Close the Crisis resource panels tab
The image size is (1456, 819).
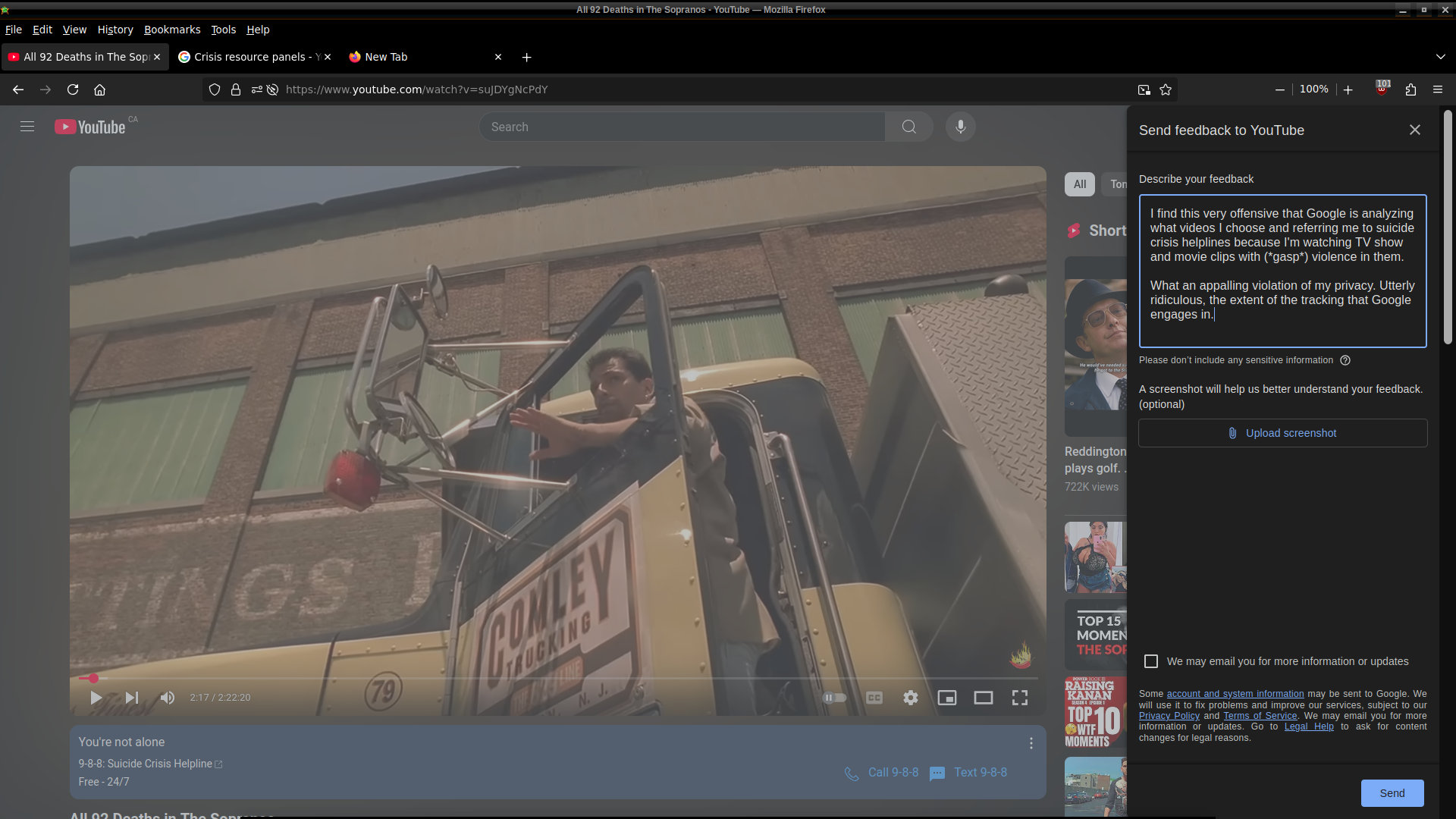328,57
